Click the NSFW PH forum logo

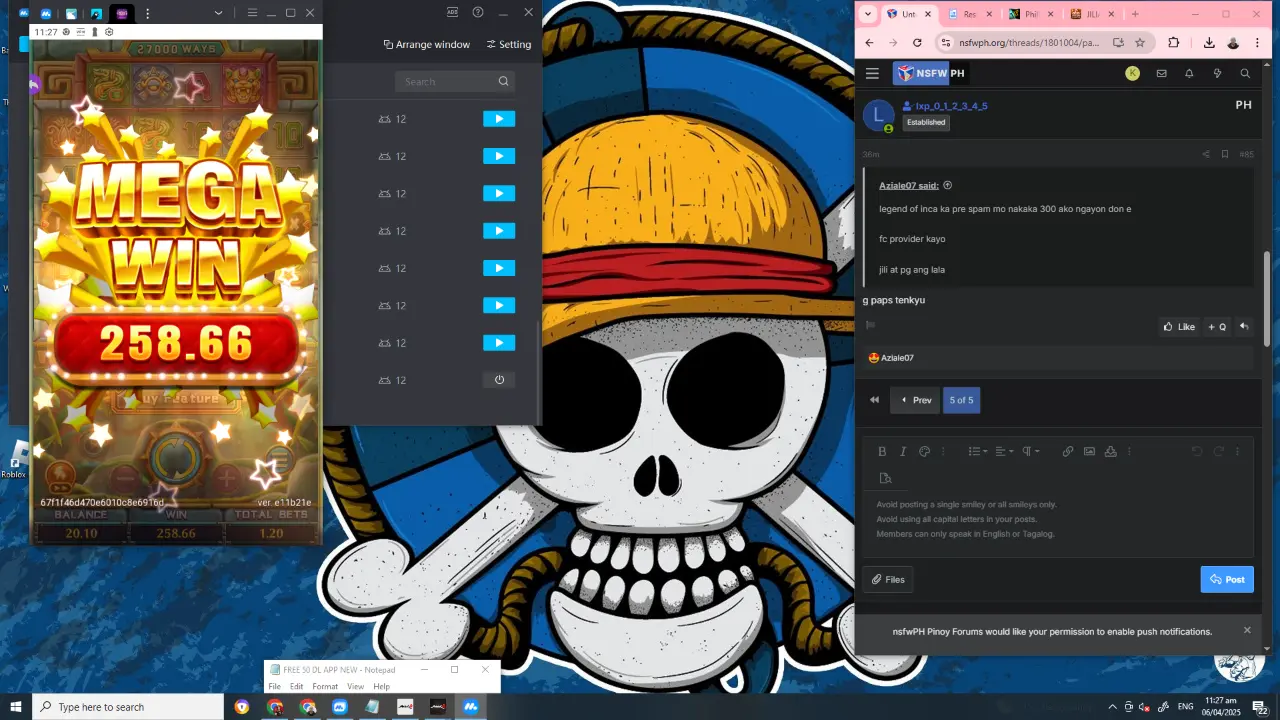click(930, 73)
